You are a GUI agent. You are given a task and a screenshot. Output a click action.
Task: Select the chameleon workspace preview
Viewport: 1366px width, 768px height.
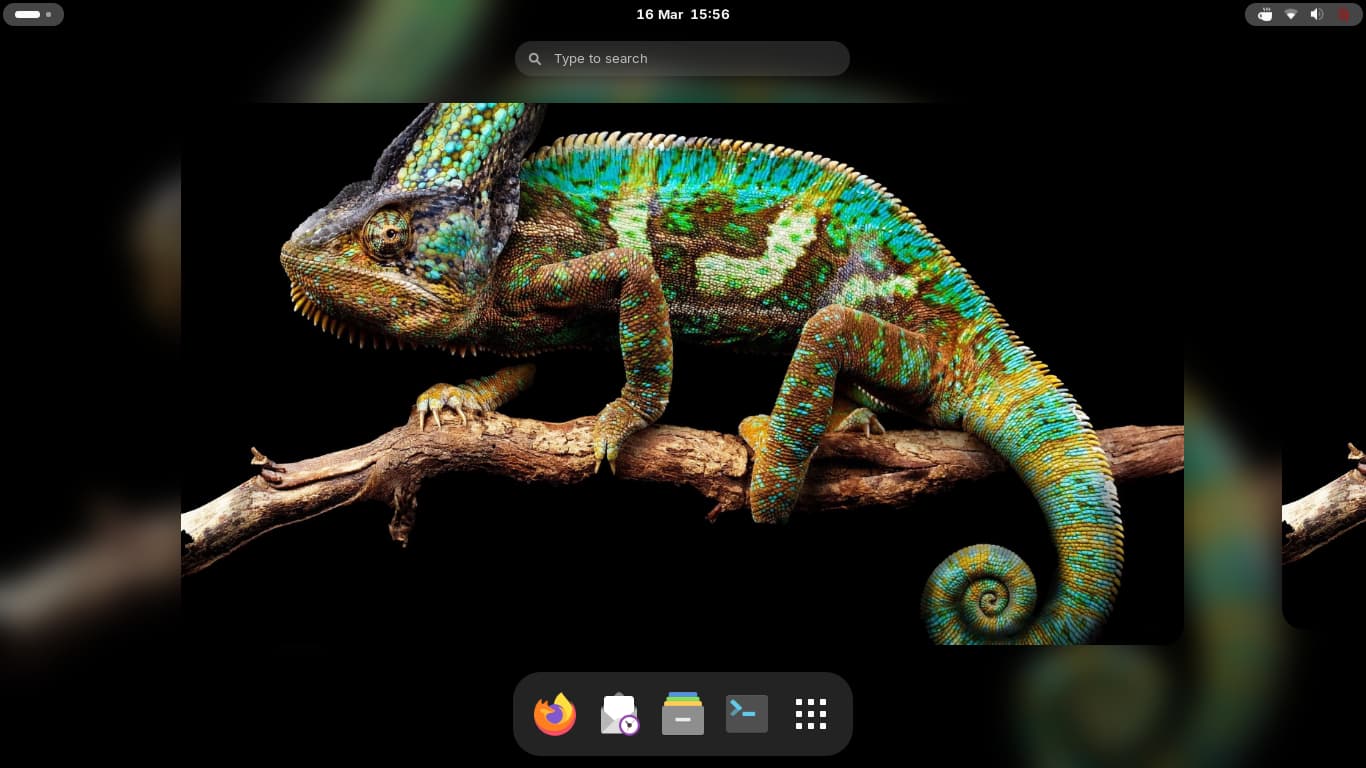pyautogui.click(x=682, y=500)
